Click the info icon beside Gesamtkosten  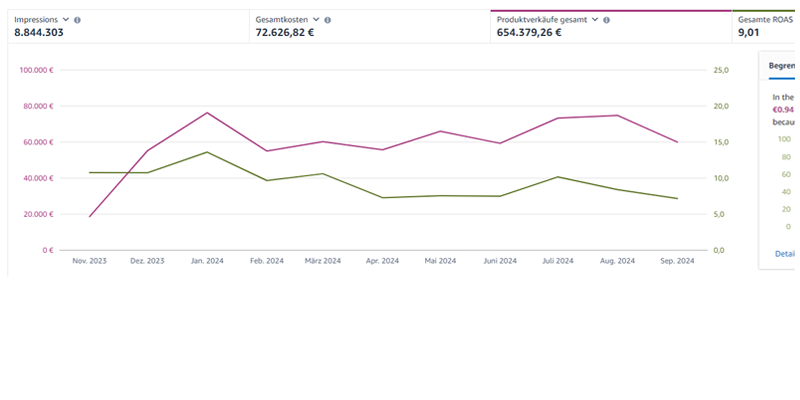click(328, 20)
